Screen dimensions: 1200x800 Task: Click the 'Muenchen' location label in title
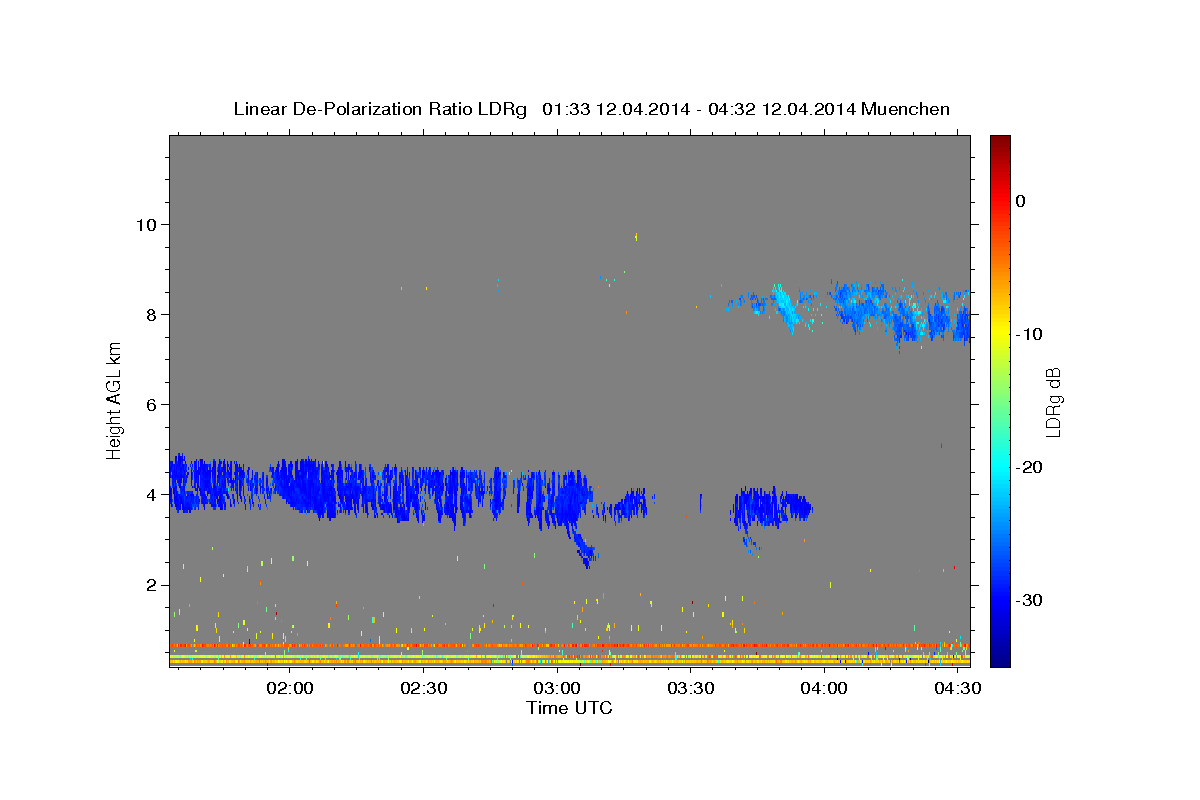click(x=905, y=109)
